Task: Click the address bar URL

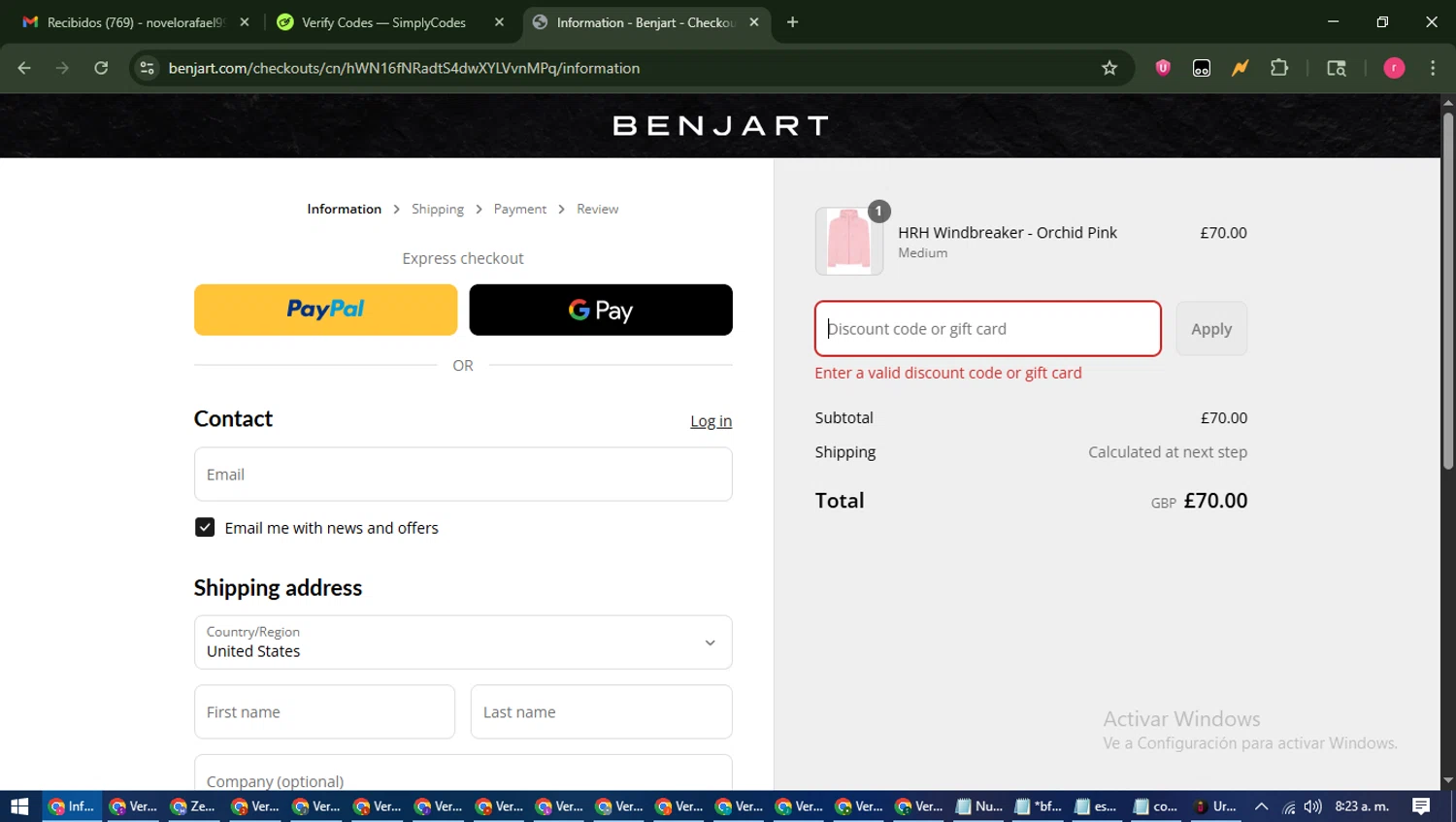Action: [404, 68]
